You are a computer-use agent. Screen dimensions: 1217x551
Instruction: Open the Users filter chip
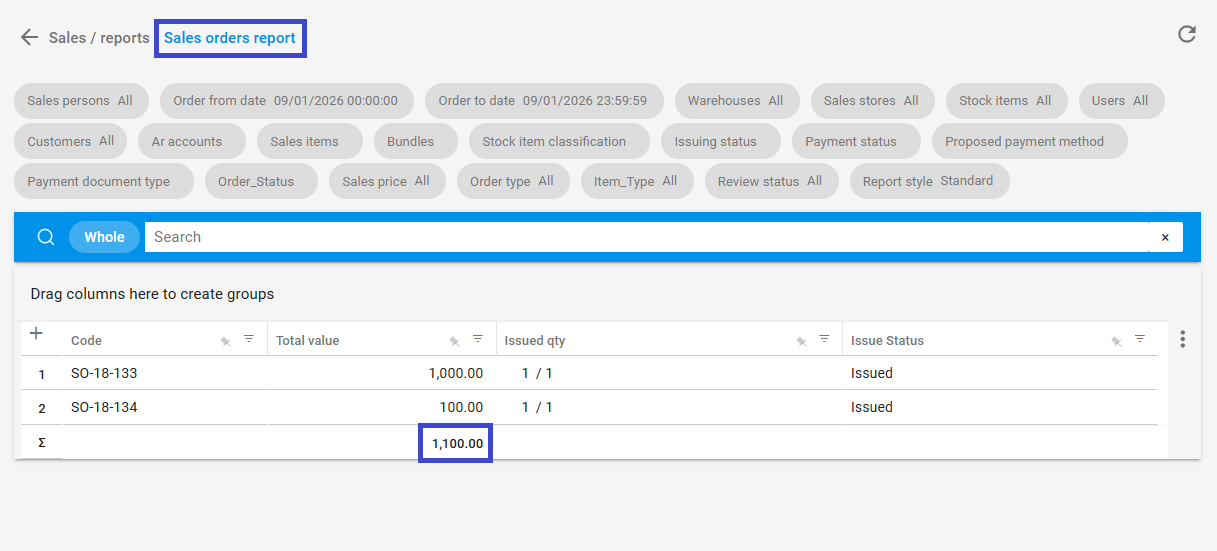tap(1120, 101)
